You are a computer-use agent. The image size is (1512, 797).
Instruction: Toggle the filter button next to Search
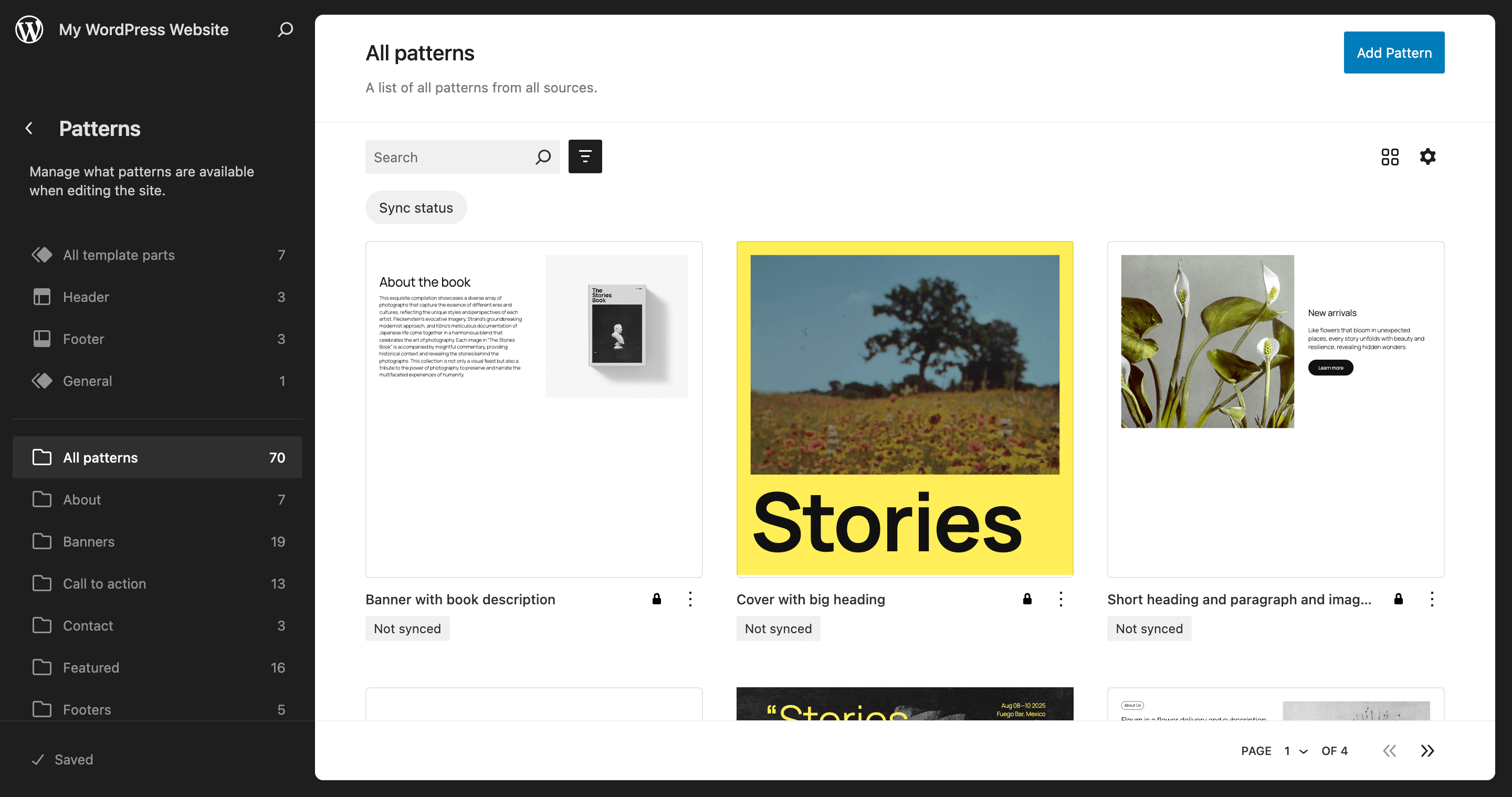[x=585, y=156]
